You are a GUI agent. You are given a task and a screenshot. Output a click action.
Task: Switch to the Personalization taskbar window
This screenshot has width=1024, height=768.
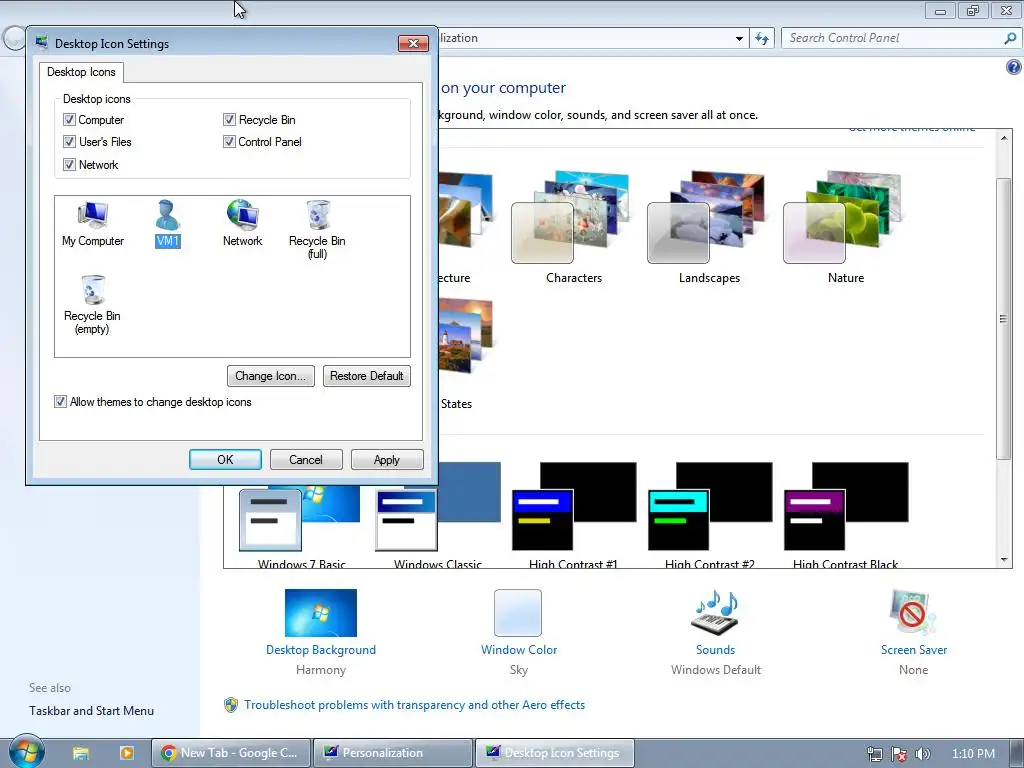point(393,753)
